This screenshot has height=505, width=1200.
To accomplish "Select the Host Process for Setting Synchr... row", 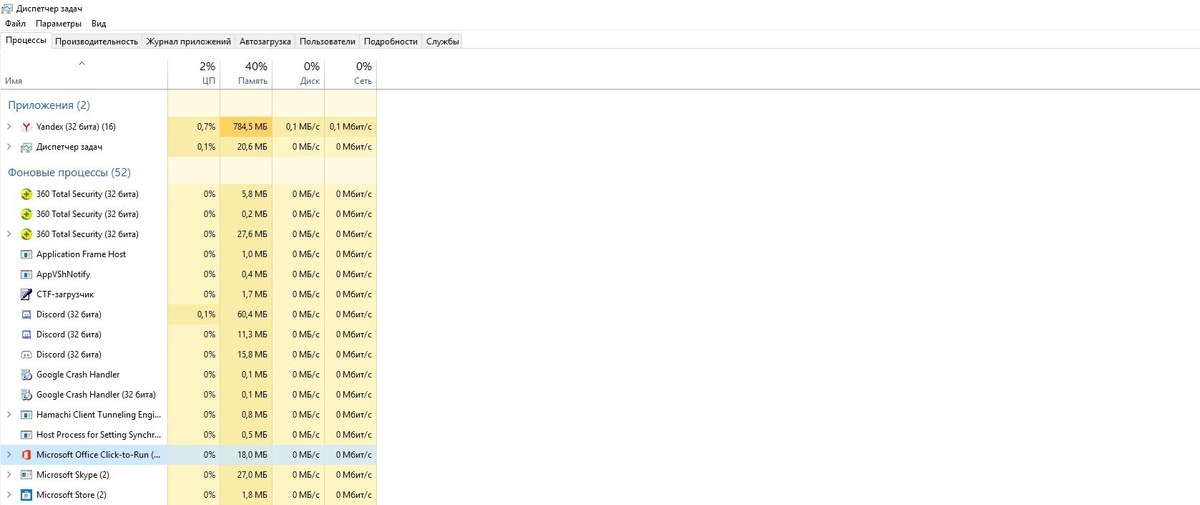I will coord(188,434).
